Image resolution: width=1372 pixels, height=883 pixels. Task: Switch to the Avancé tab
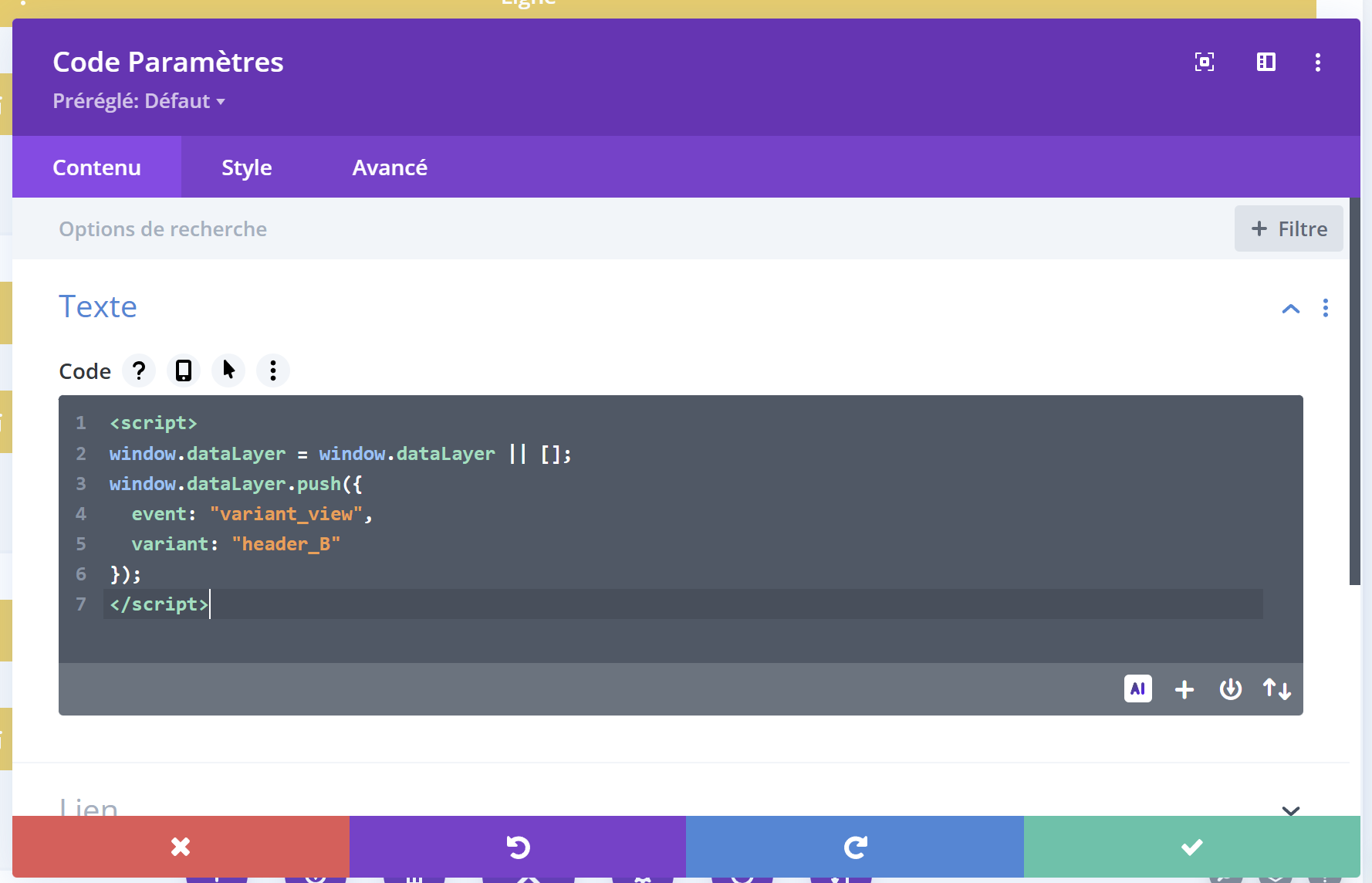coord(390,167)
